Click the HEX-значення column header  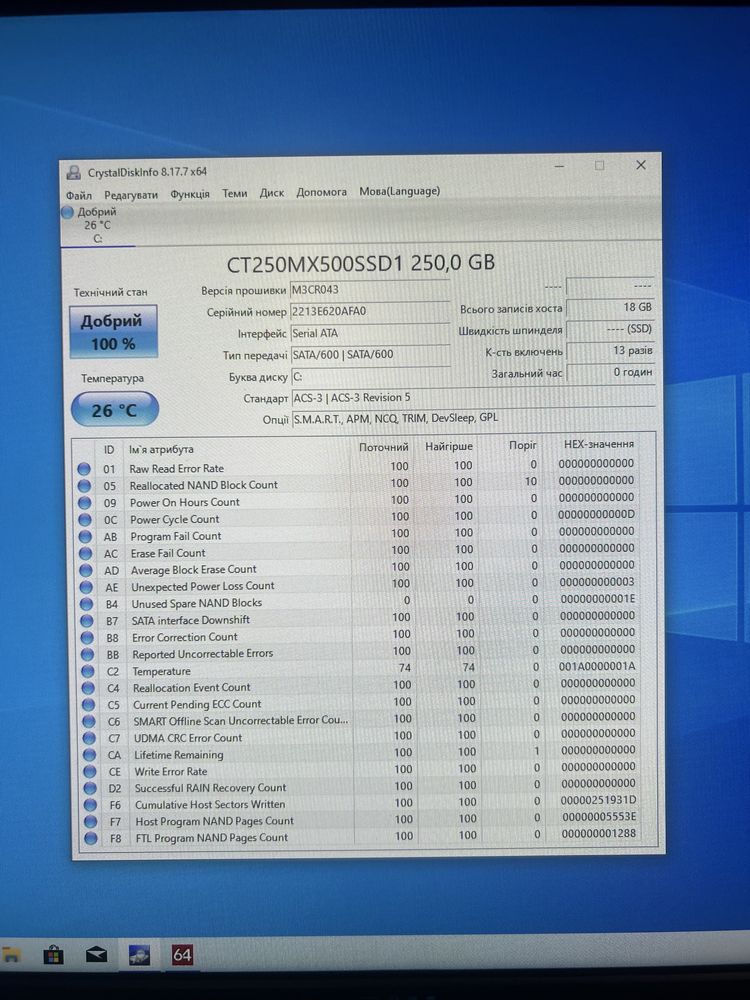pos(599,444)
